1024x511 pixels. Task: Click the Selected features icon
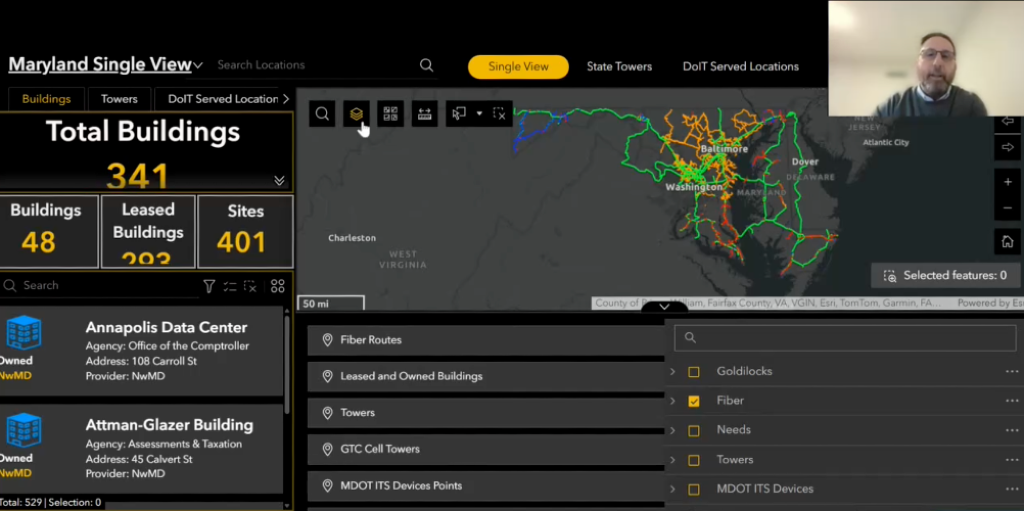pyautogui.click(x=889, y=276)
